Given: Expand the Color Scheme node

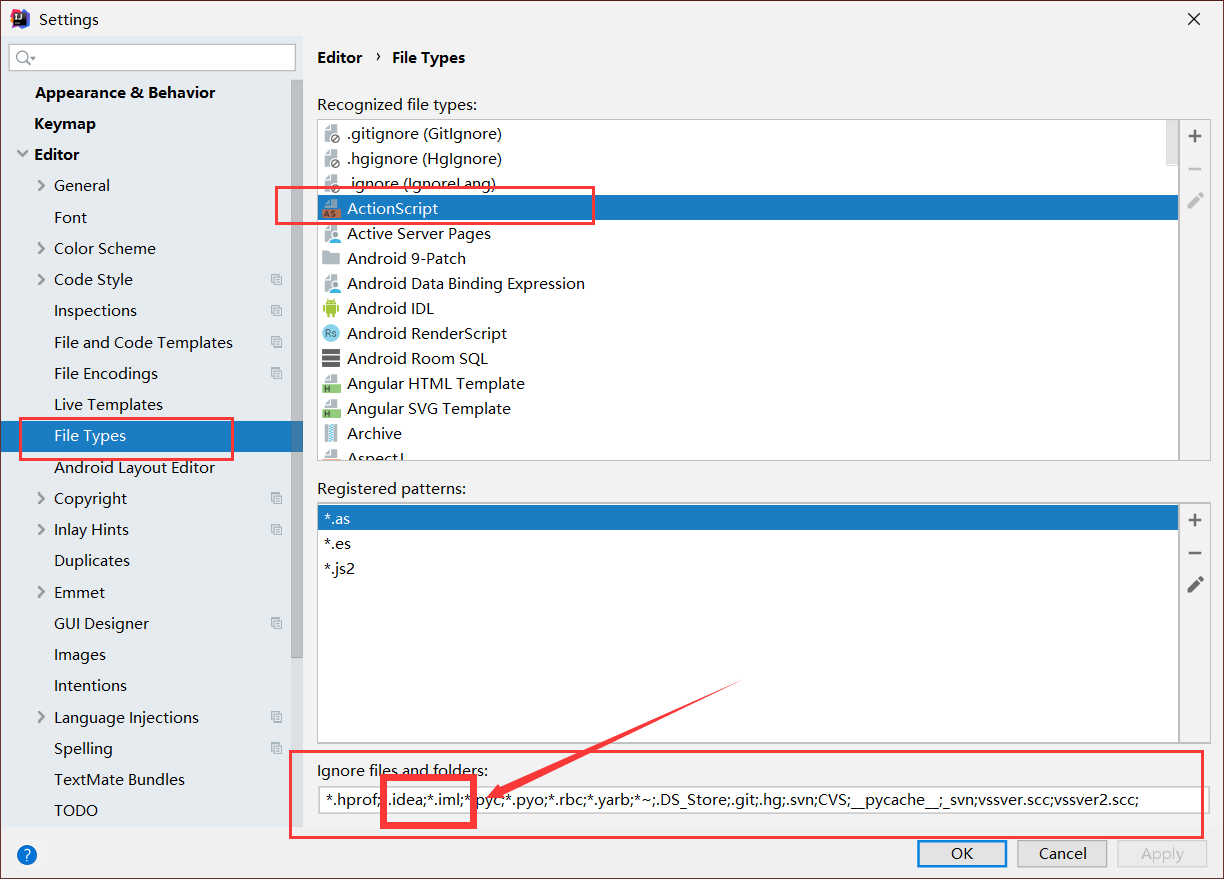Looking at the screenshot, I should click(x=41, y=249).
